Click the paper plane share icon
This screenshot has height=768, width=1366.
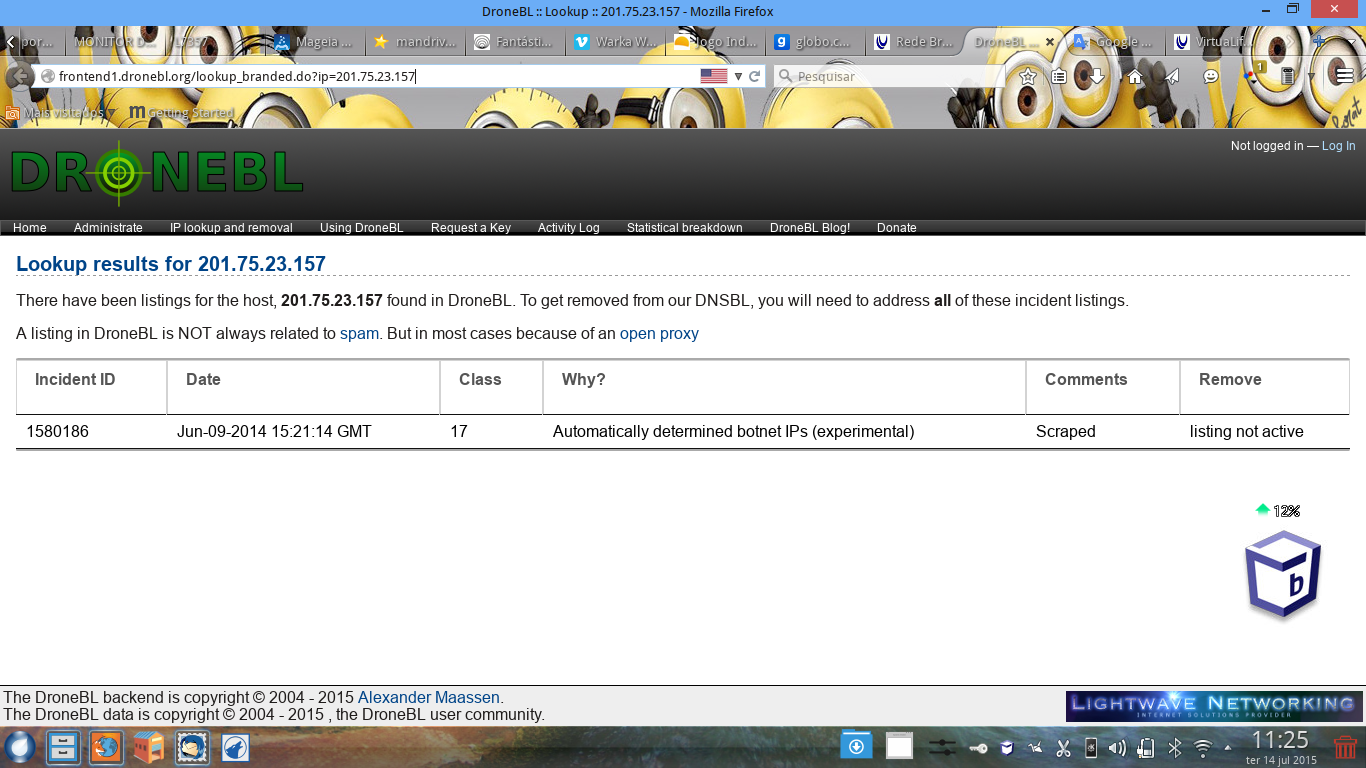coord(1172,76)
